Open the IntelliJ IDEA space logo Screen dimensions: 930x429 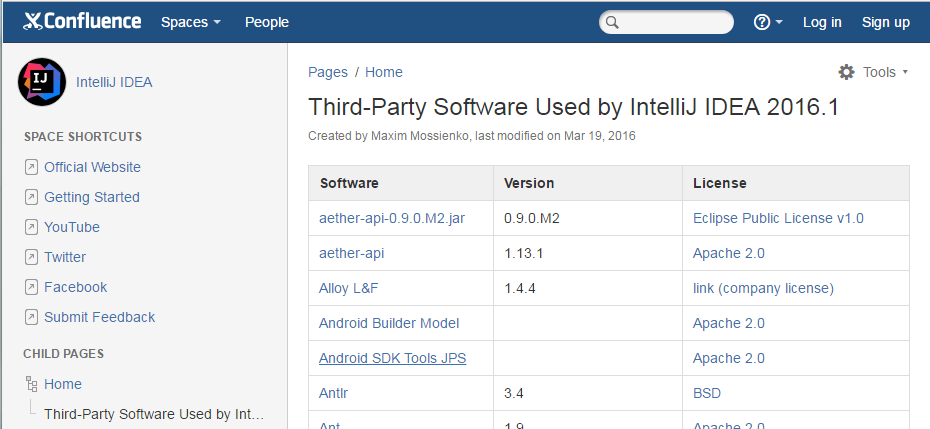pyautogui.click(x=42, y=82)
